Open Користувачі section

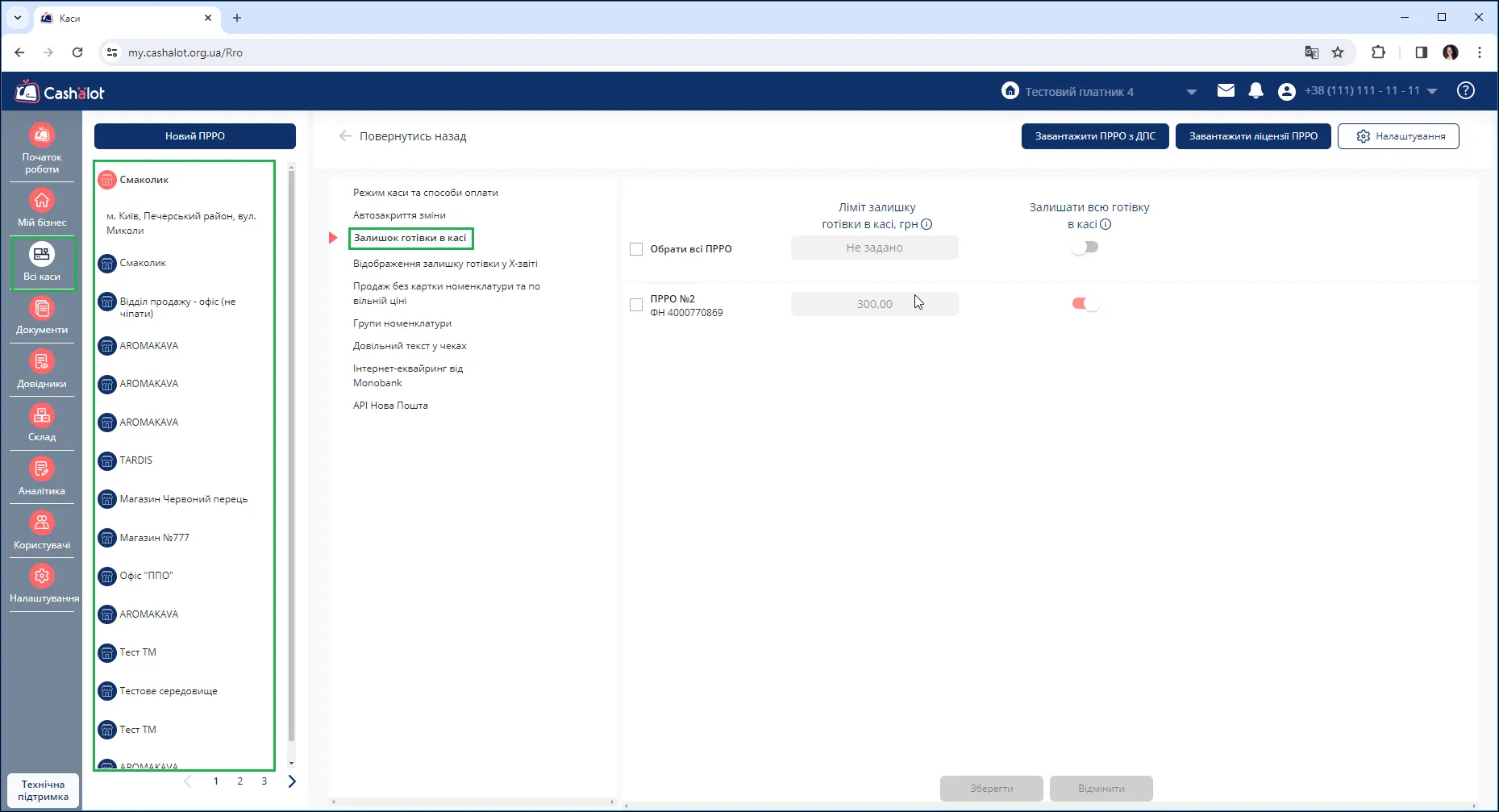(42, 531)
